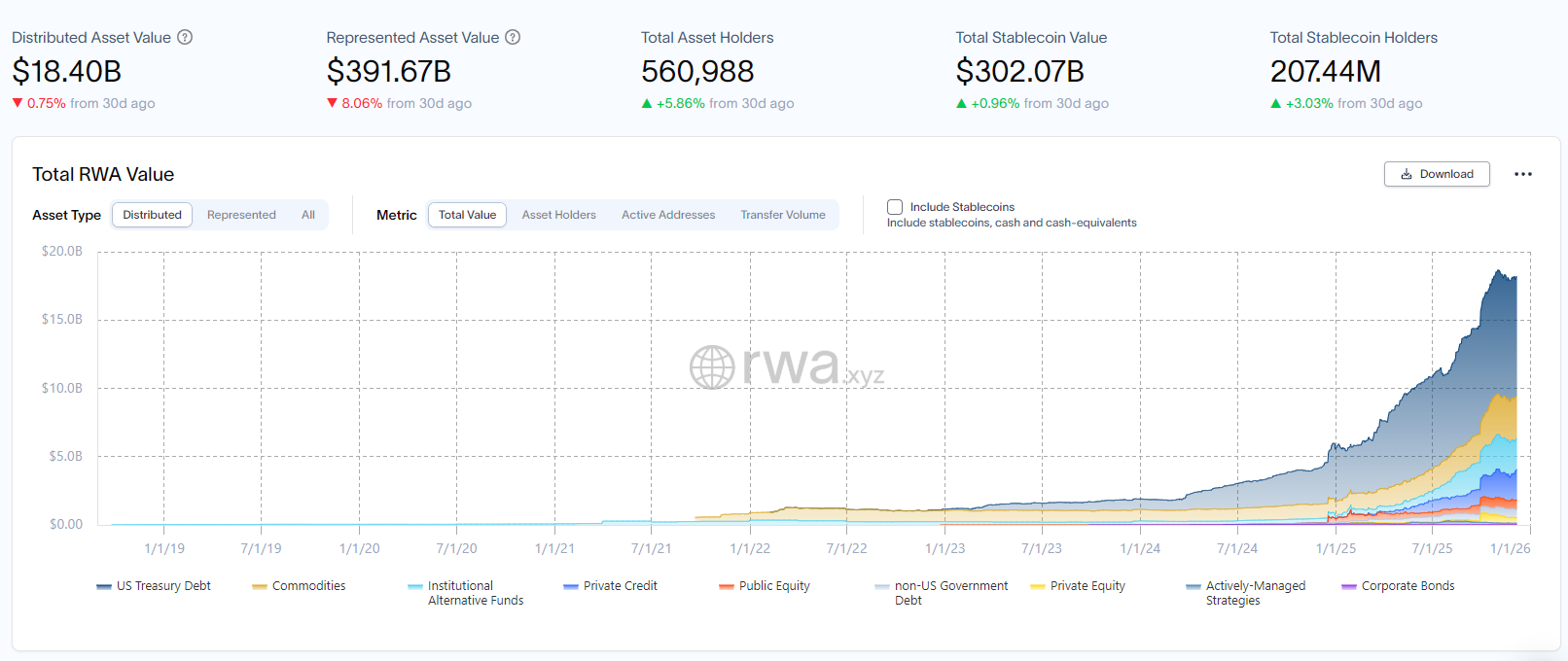The height and width of the screenshot is (661, 1568).
Task: Toggle Private Credit legend marker
Action: [x=571, y=587]
